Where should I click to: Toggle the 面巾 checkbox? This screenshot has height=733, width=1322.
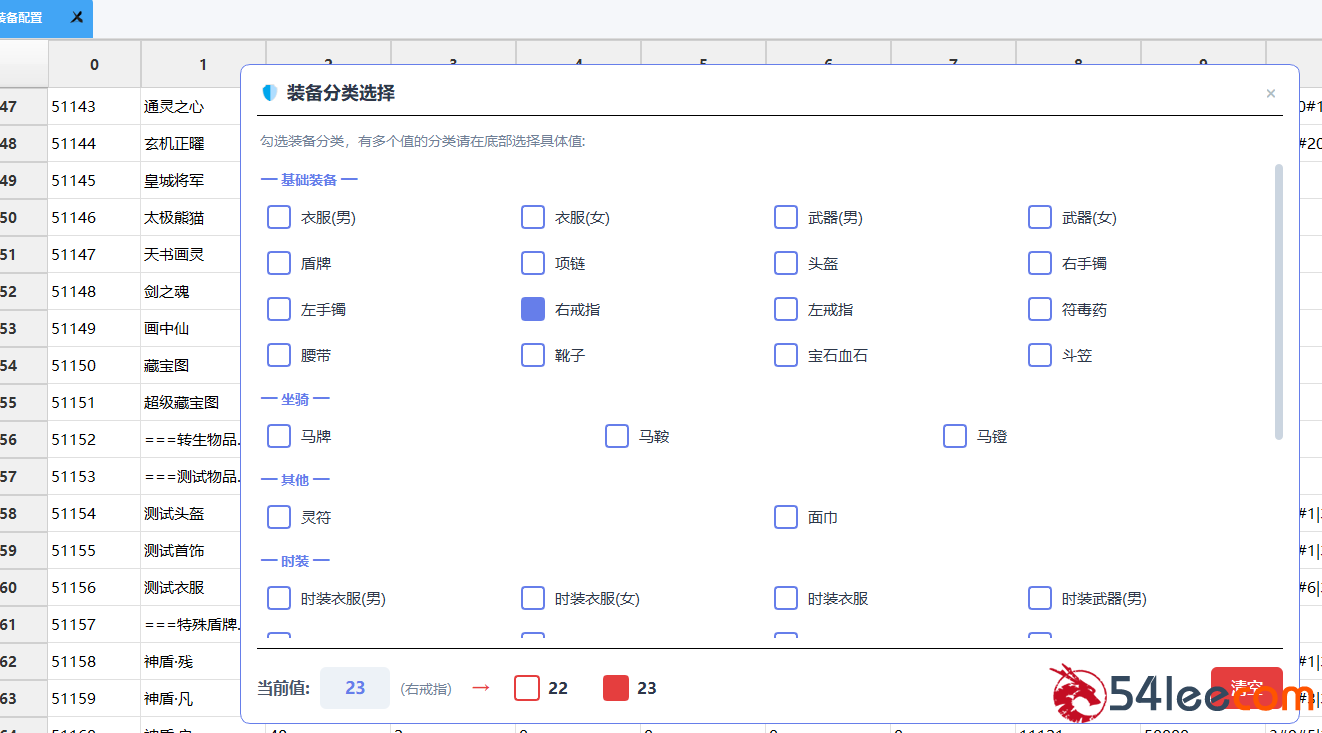click(x=786, y=517)
